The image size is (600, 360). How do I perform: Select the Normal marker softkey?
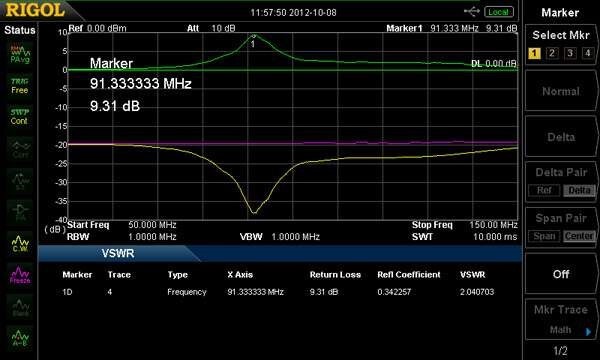[561, 91]
